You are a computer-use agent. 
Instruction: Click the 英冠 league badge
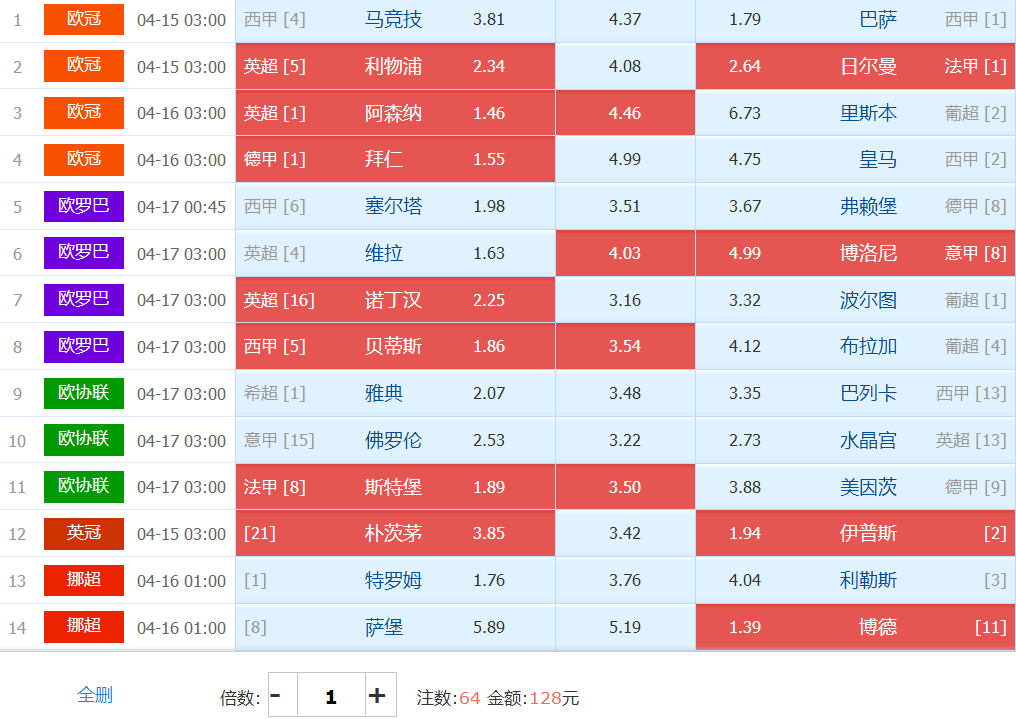(x=84, y=533)
